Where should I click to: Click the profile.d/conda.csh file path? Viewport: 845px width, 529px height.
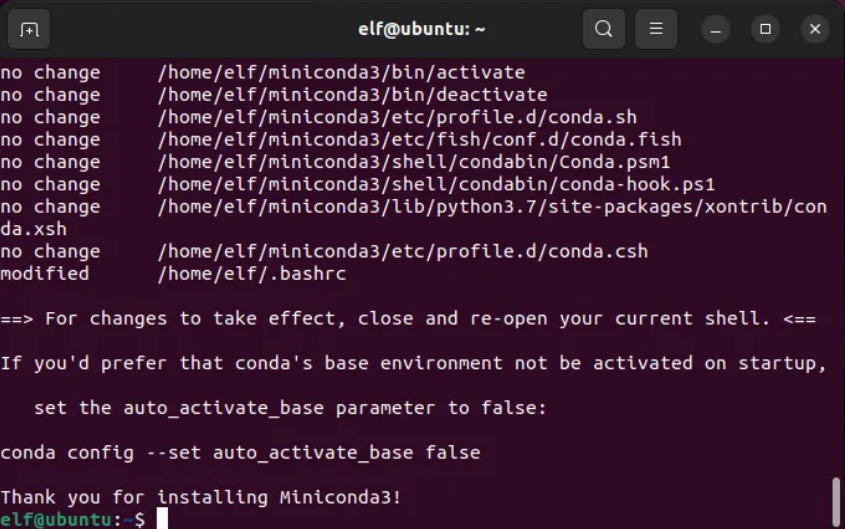403,252
